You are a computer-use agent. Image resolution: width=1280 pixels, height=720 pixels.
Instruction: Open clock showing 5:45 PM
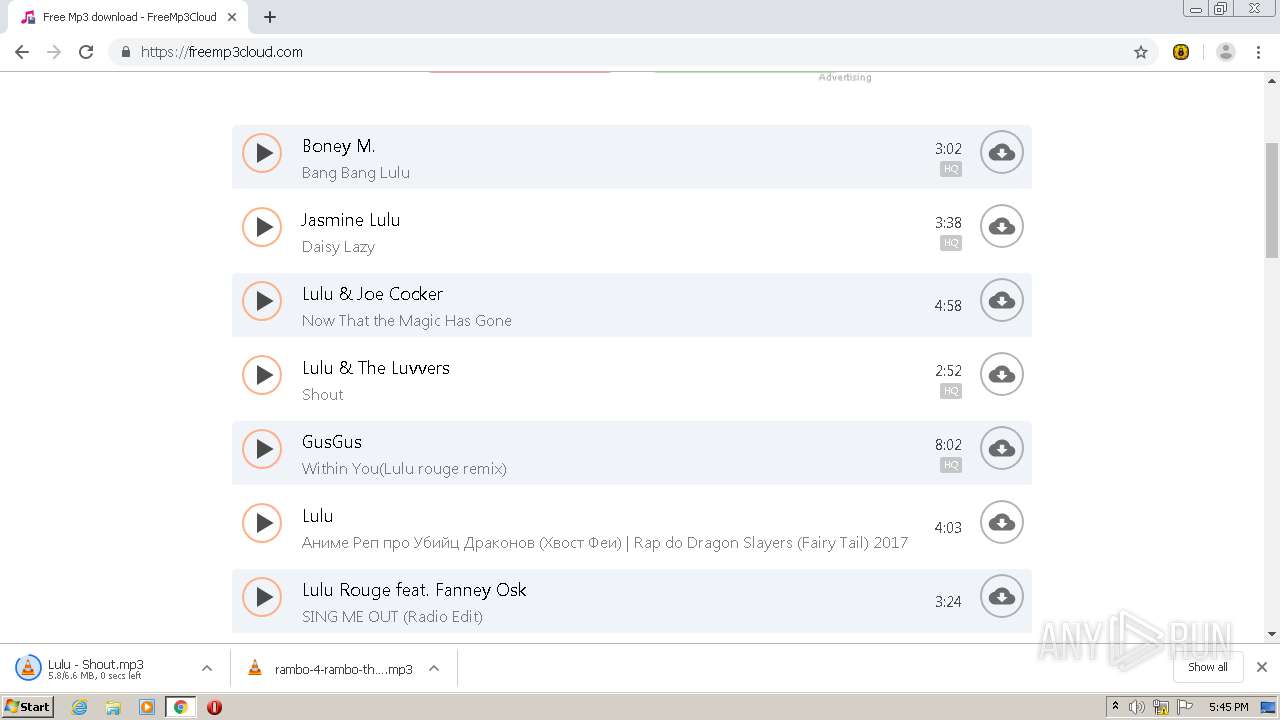click(1228, 707)
